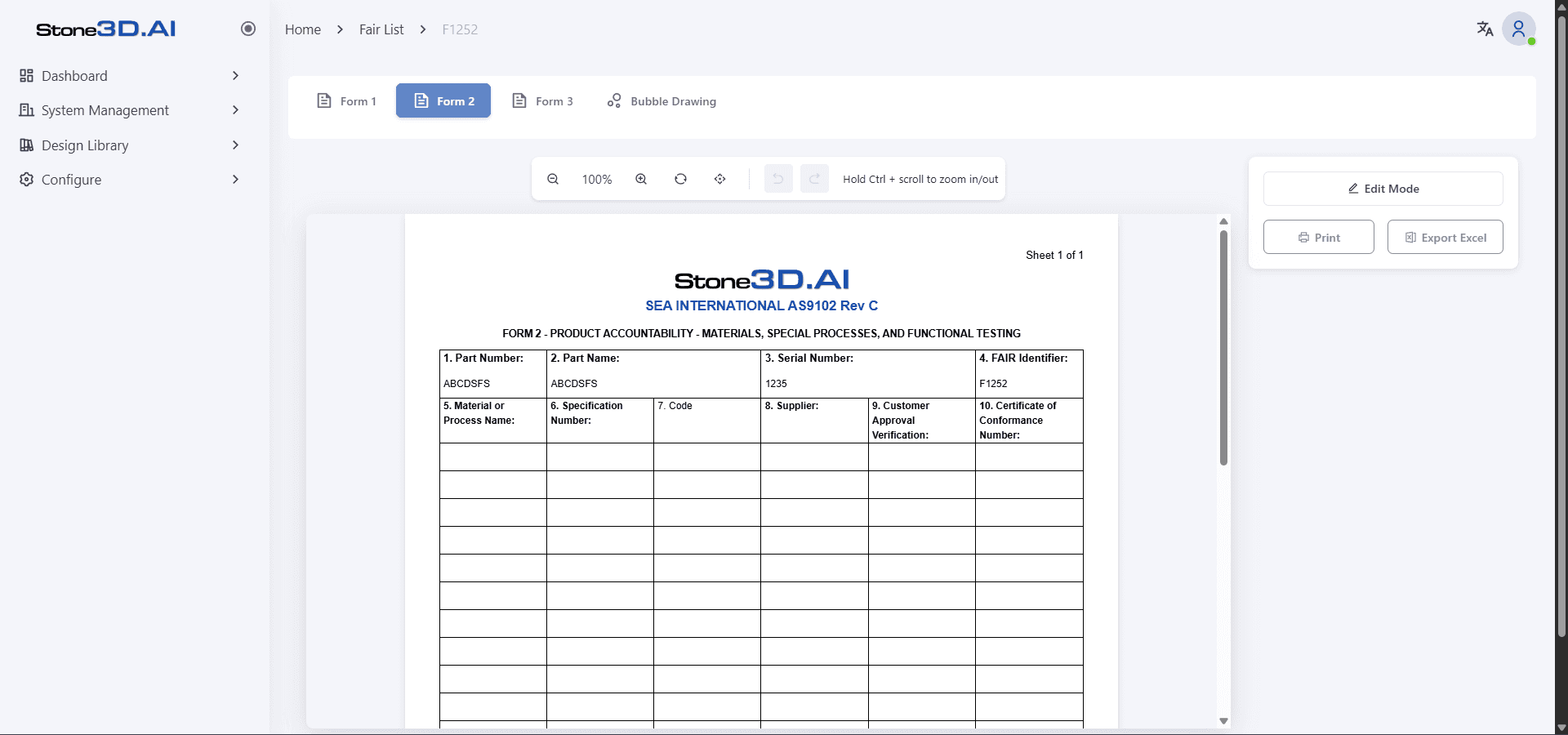Expand the System Management chevron
Screen dimensions: 1568x735
pos(235,110)
